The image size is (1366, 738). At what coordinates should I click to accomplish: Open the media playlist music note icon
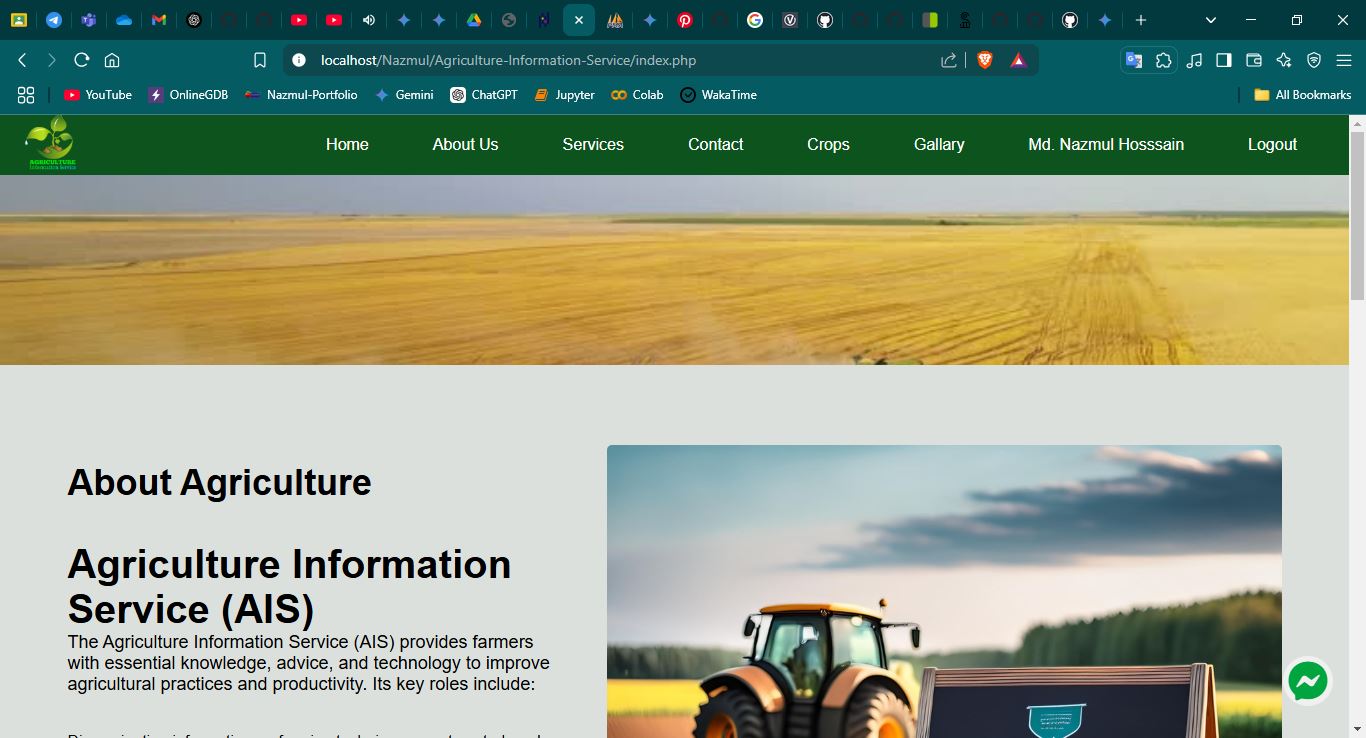point(1194,60)
